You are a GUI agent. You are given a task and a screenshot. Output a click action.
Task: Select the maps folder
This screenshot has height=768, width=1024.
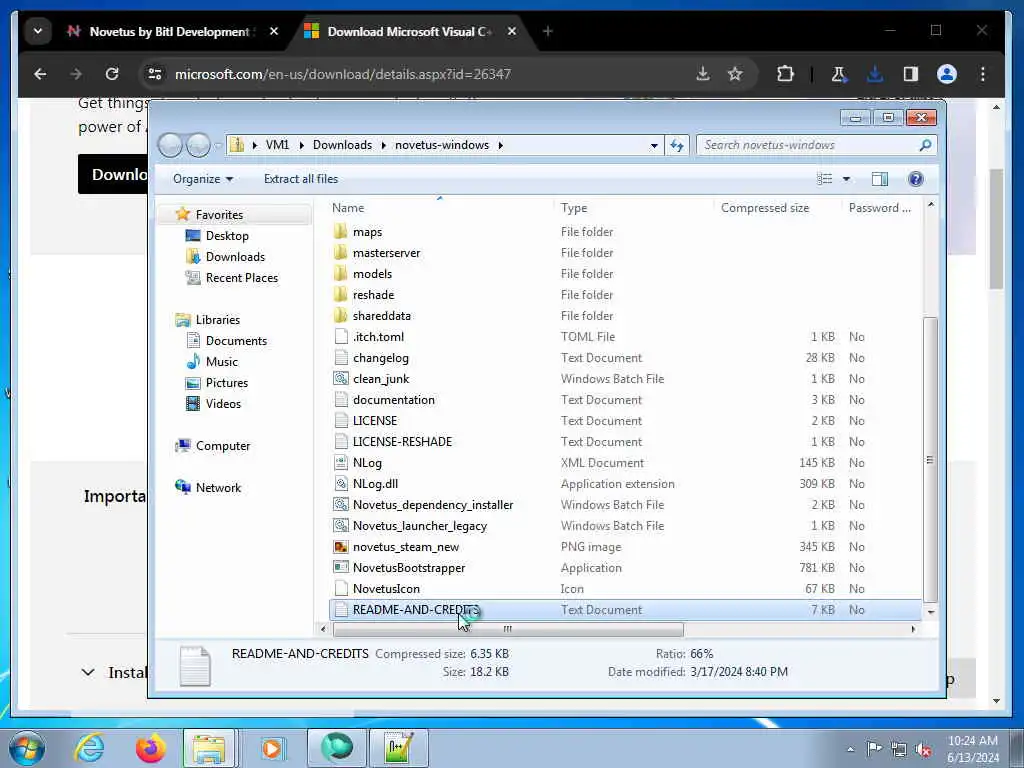367,232
